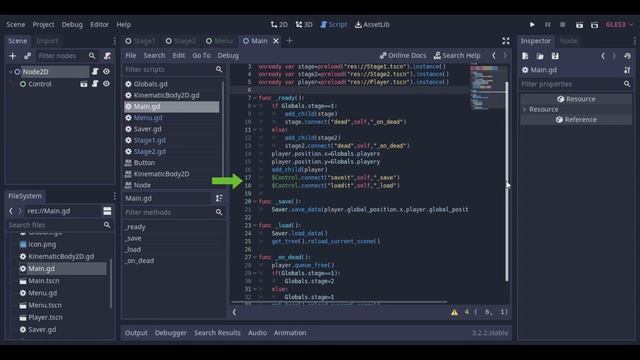The image size is (640, 360).
Task: Open the script attached to Node2D
Action: [x=95, y=71]
